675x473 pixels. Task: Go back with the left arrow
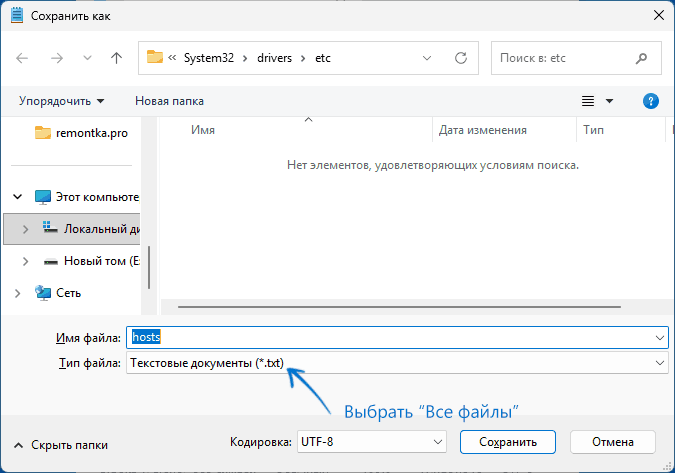[22, 58]
